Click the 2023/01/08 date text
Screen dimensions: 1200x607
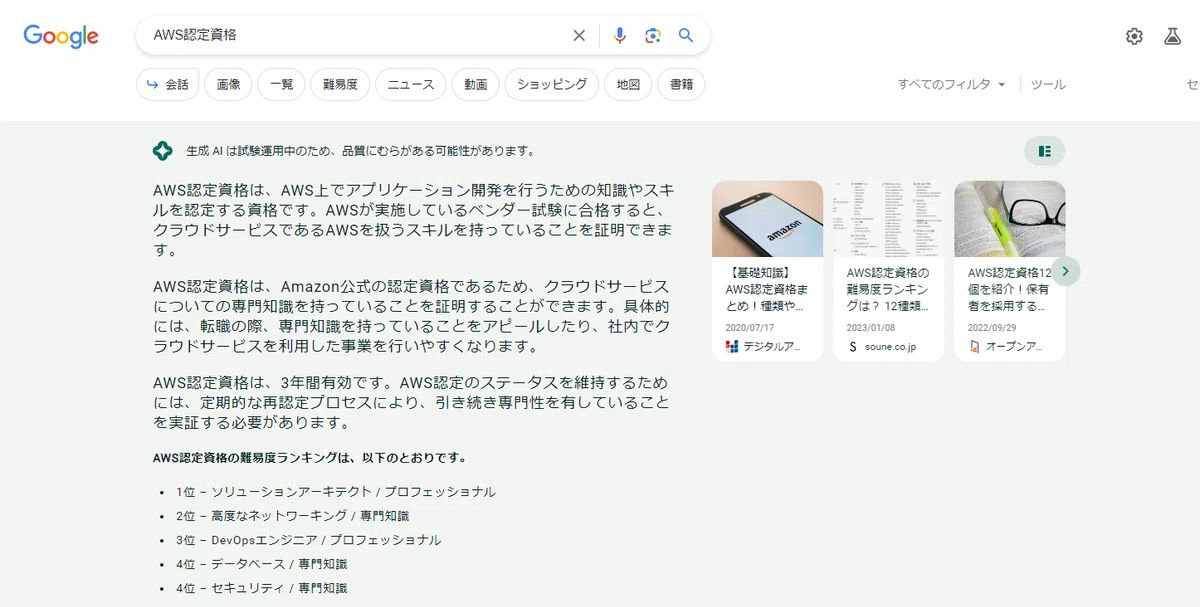click(x=870, y=327)
